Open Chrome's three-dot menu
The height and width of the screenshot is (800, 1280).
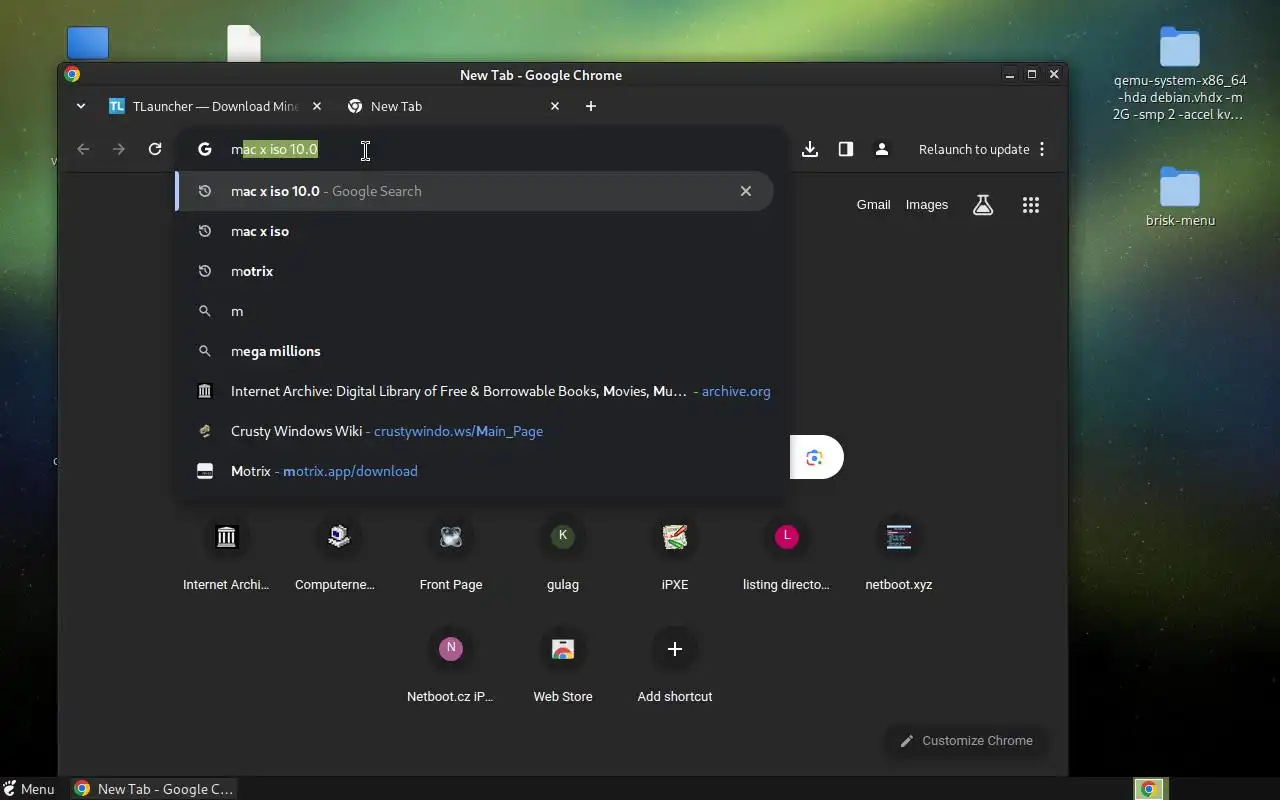coord(1042,149)
